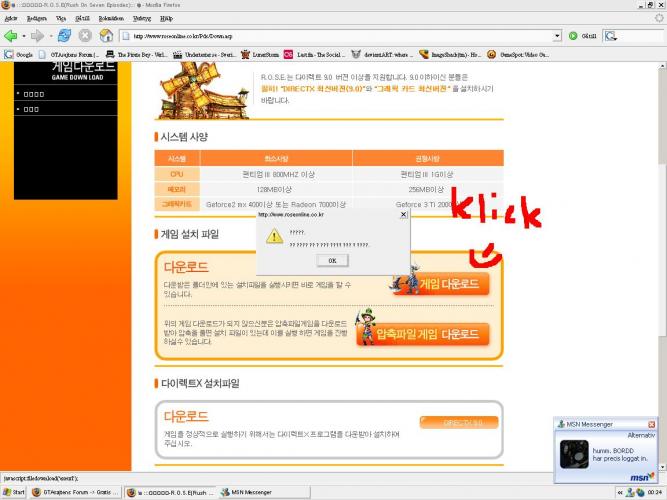Open the Forward button history dropdown
Viewport: 667px width, 500px height.
pyautogui.click(x=51, y=37)
